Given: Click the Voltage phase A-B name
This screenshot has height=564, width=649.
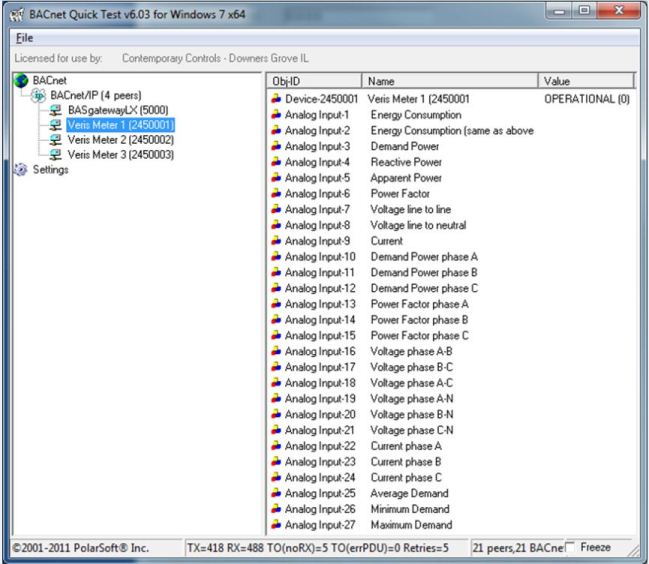Looking at the screenshot, I should point(411,351).
